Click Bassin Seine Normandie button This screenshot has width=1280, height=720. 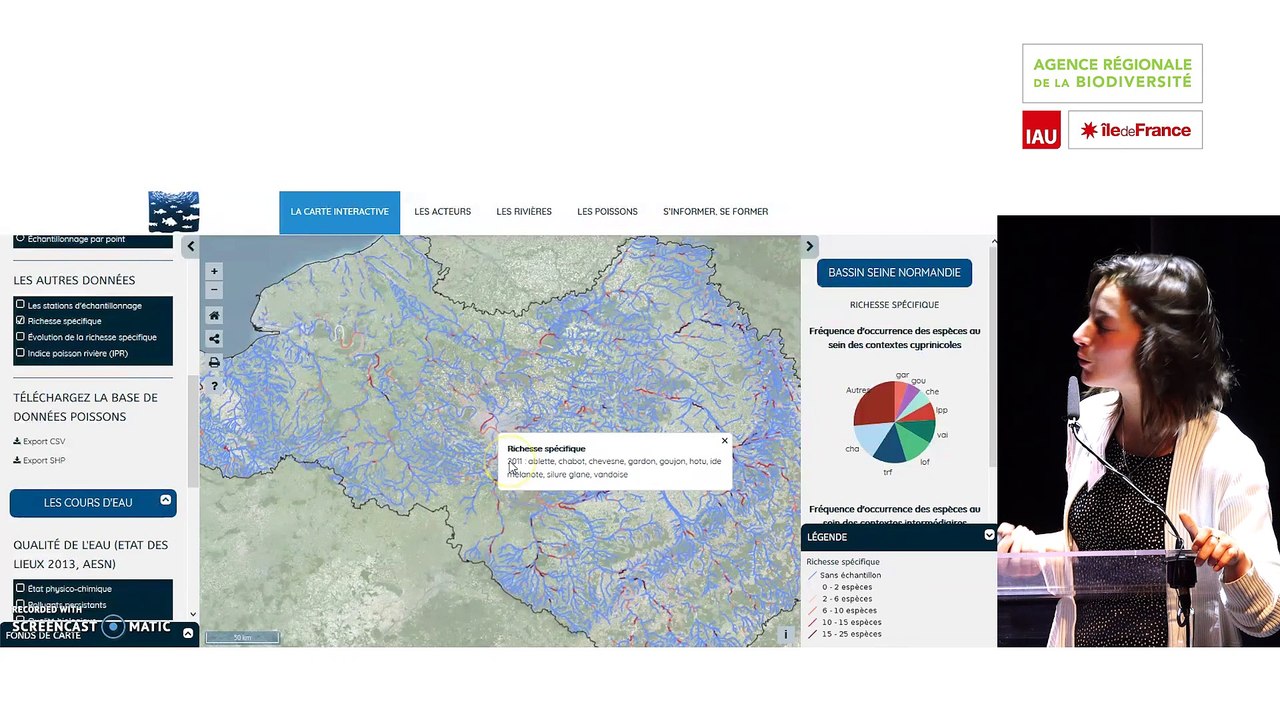[x=894, y=272]
